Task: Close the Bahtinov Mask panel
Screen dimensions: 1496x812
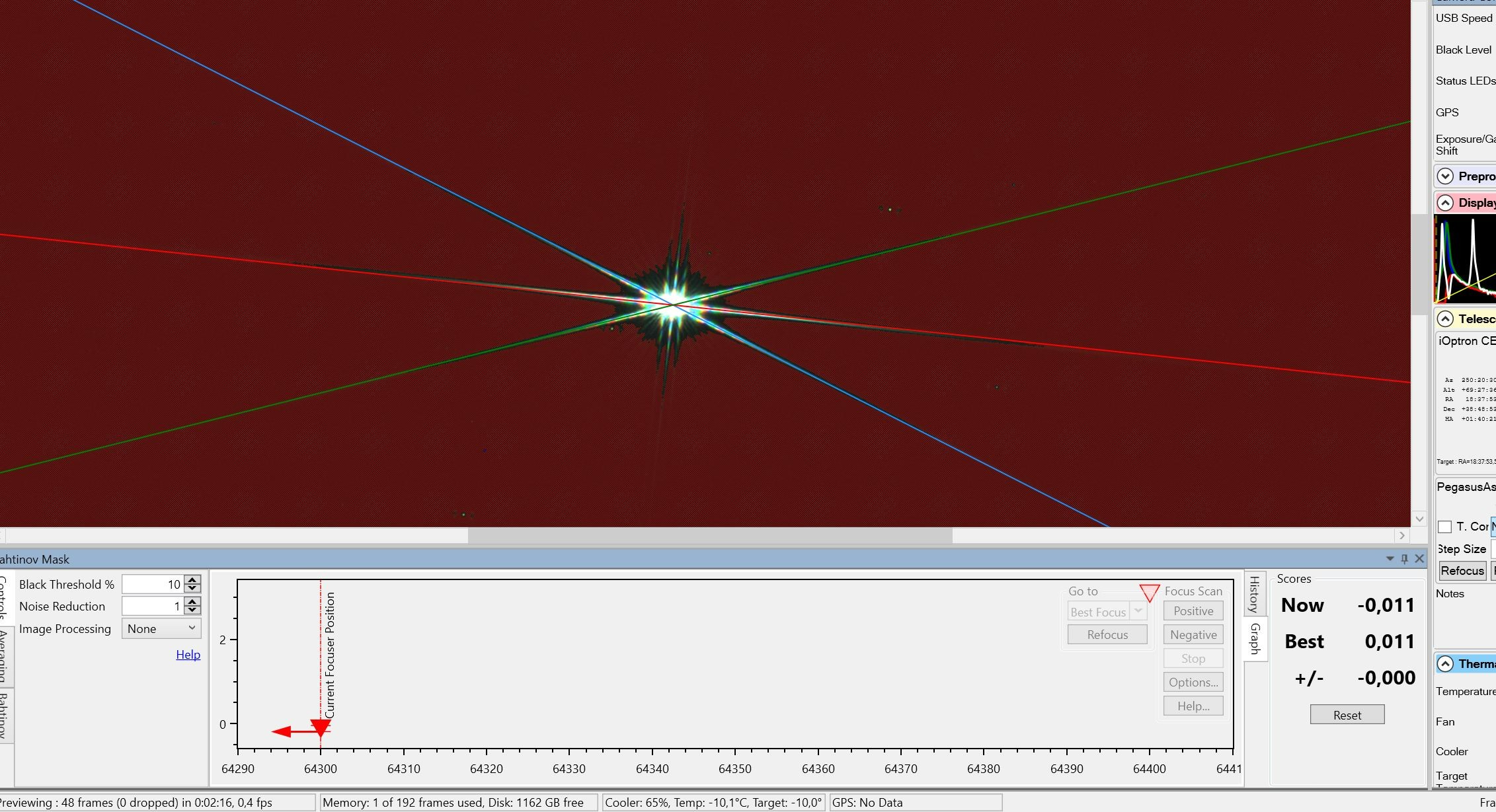Action: 1419,559
